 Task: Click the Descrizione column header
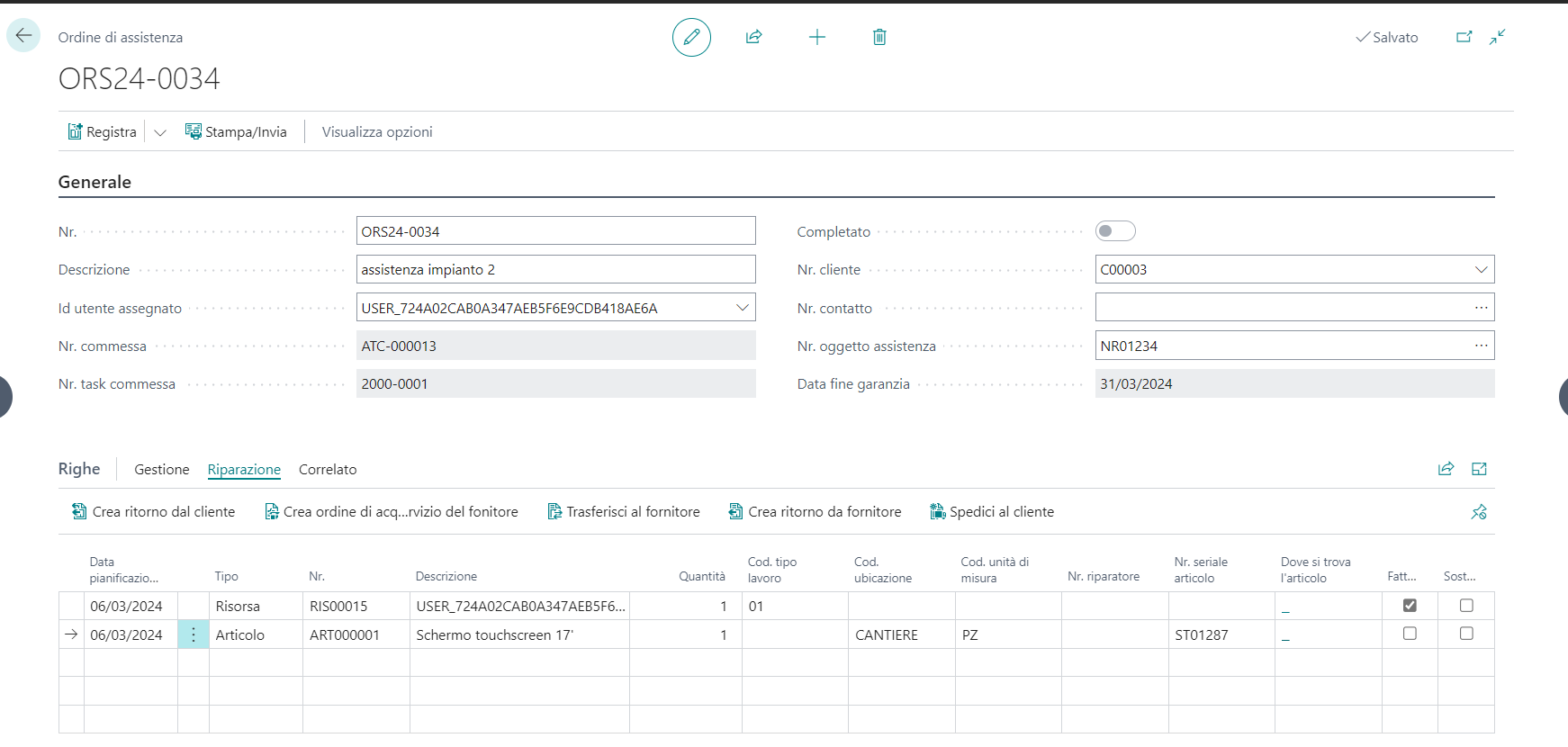(x=446, y=576)
